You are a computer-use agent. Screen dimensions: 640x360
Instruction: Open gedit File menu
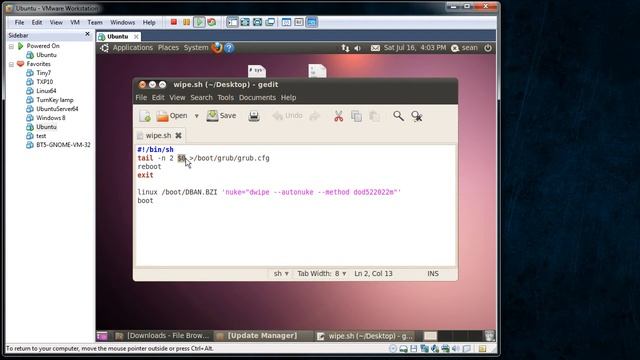point(141,98)
